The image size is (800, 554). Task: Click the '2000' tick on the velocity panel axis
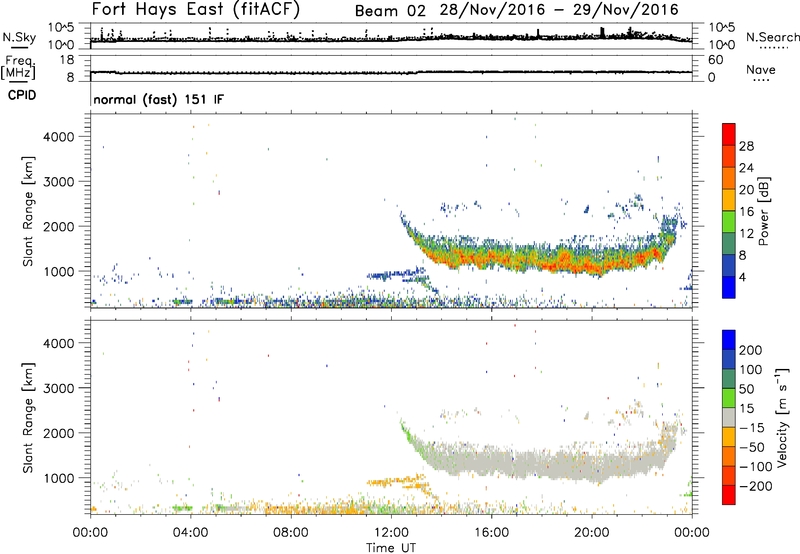[59, 433]
